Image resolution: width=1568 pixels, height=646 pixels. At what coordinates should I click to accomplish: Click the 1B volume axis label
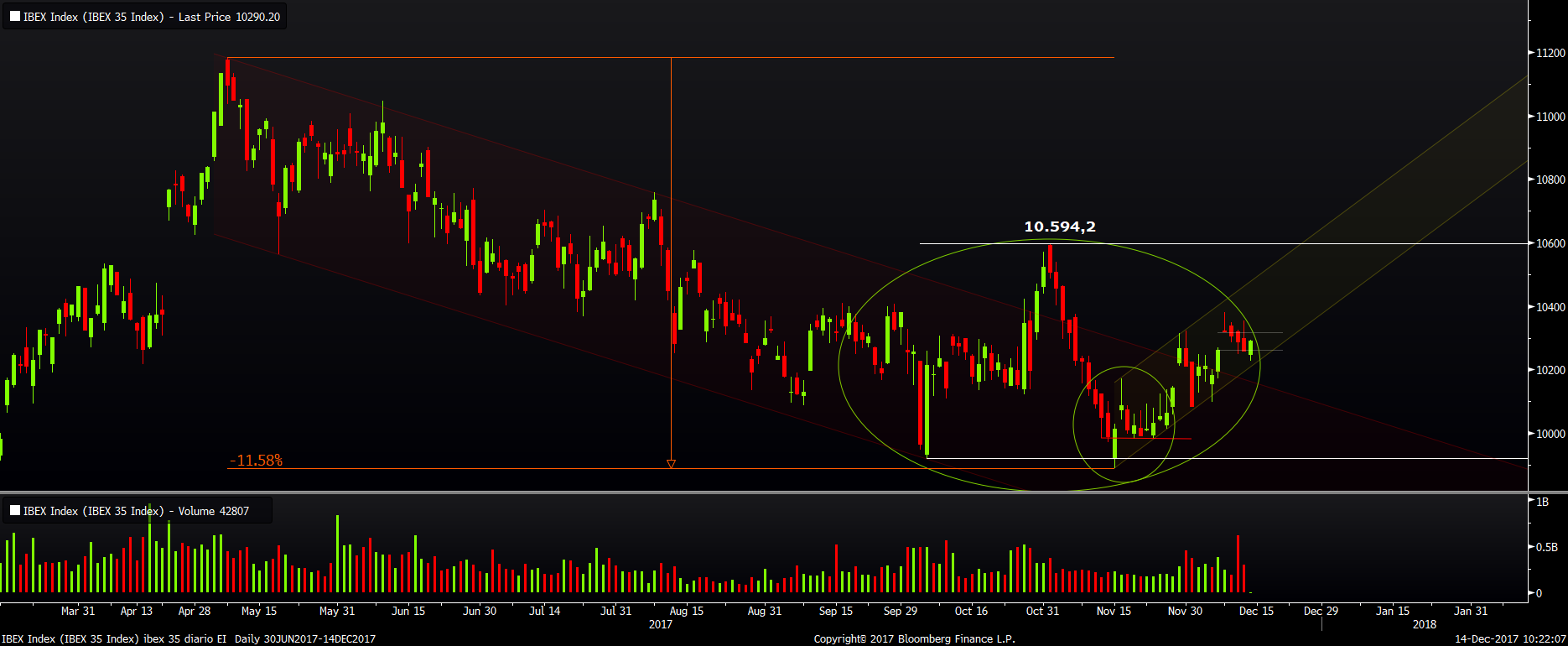pos(1543,502)
